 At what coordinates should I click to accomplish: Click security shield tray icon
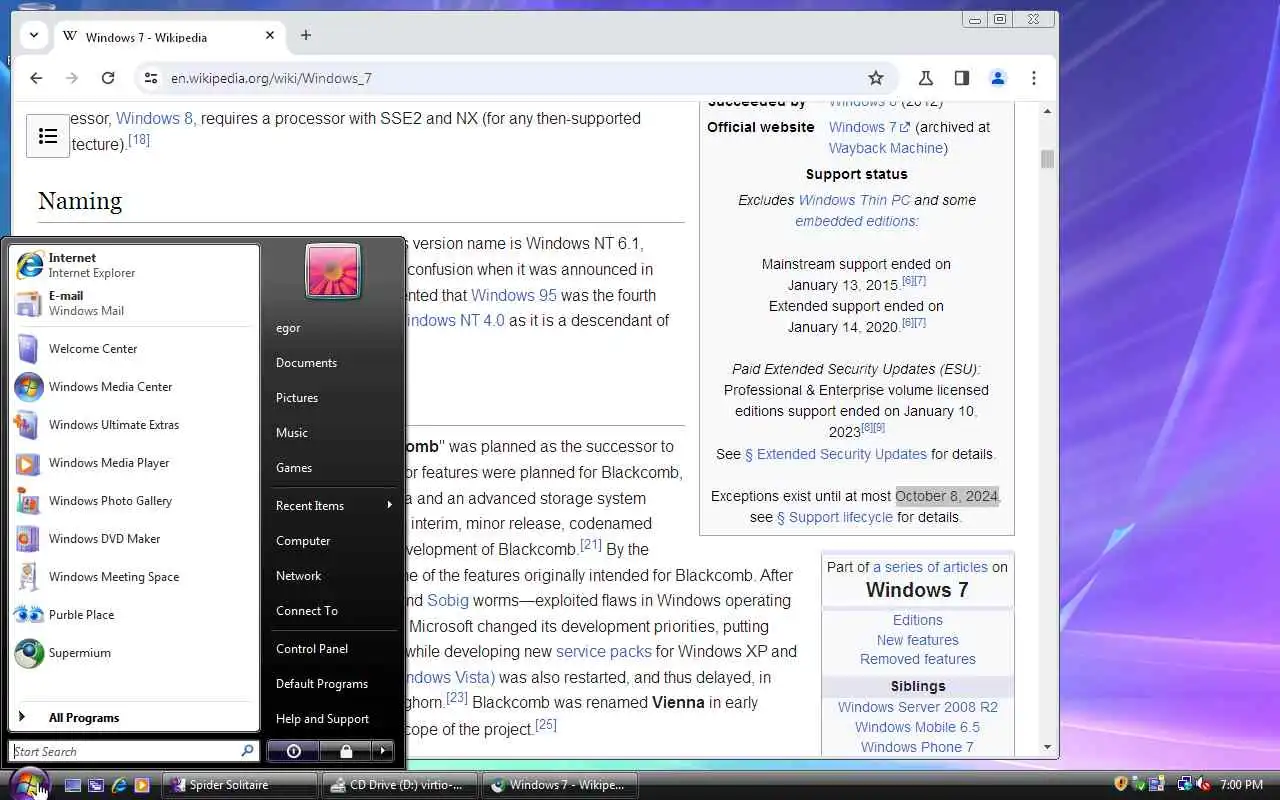pyautogui.click(x=1121, y=785)
